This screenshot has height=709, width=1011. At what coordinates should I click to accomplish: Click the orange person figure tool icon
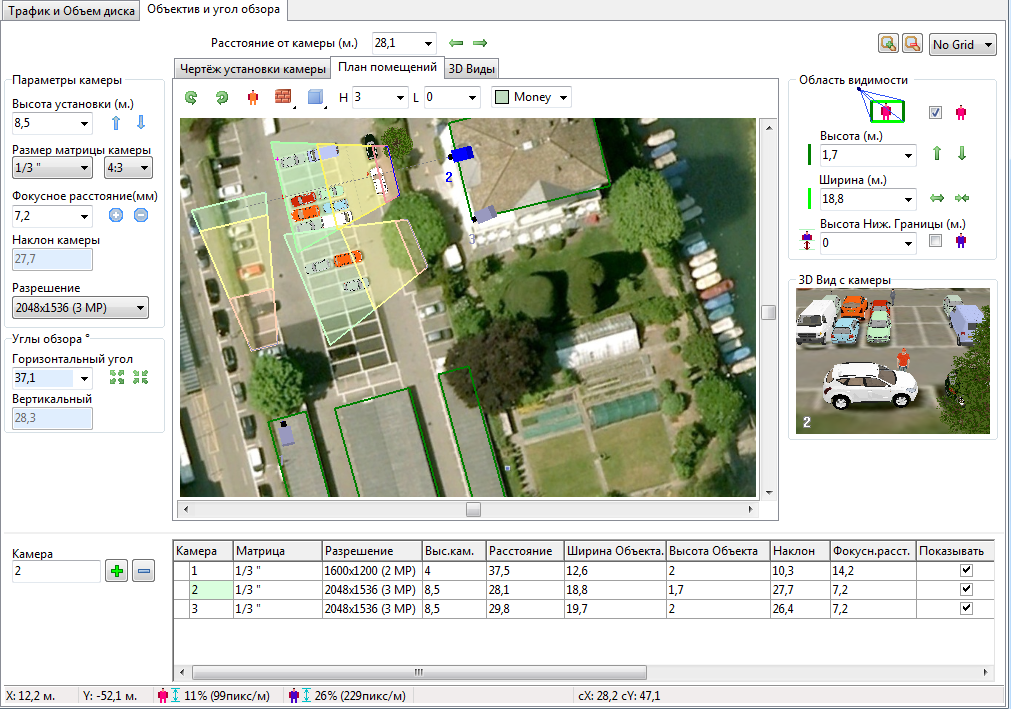tap(252, 97)
